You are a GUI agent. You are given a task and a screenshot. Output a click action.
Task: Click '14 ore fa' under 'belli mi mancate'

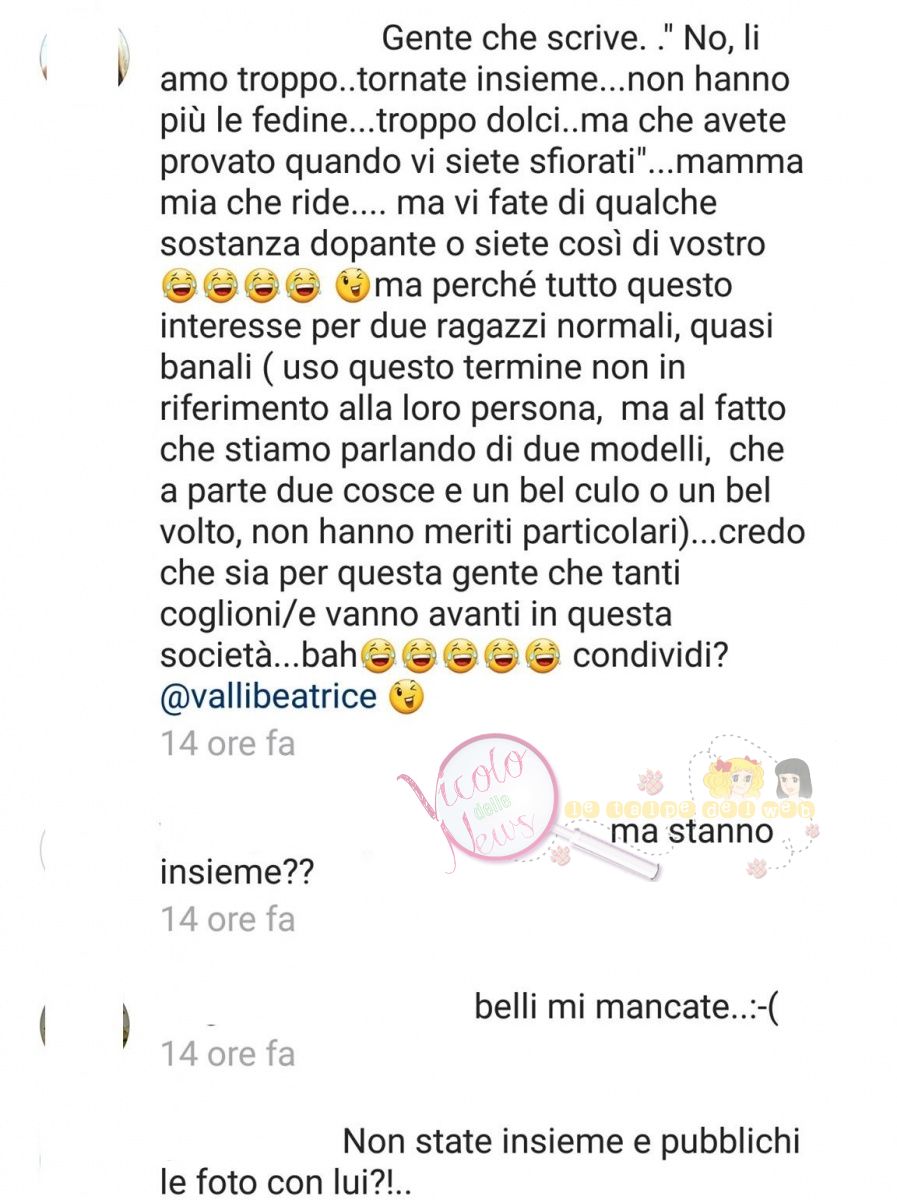228,1054
